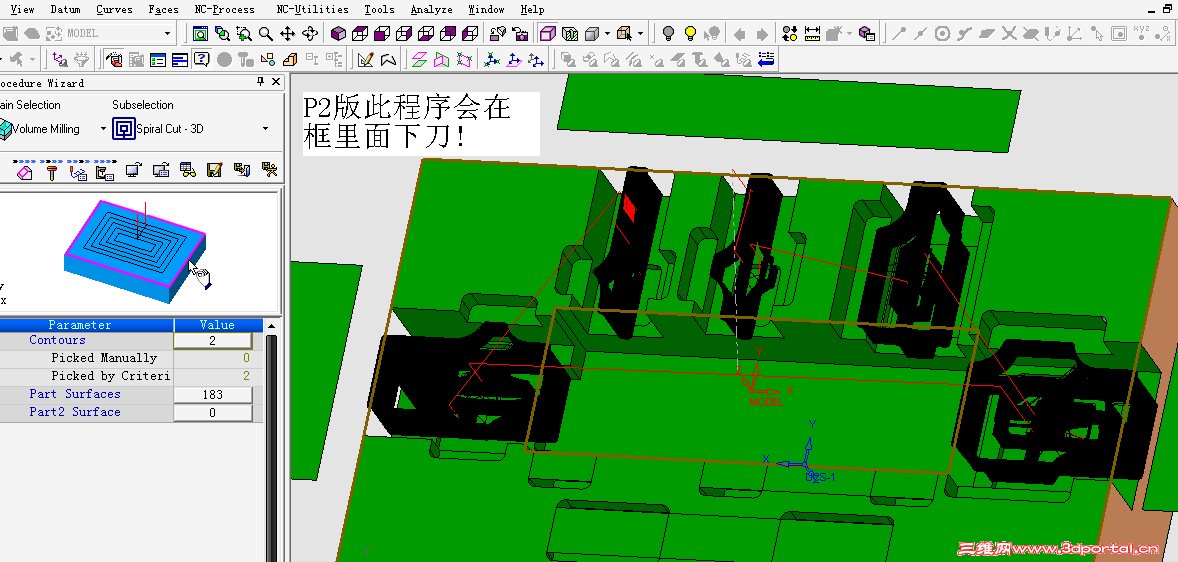Switch to isometric purple cube view
Screen dimensions: 1178x562
point(338,34)
